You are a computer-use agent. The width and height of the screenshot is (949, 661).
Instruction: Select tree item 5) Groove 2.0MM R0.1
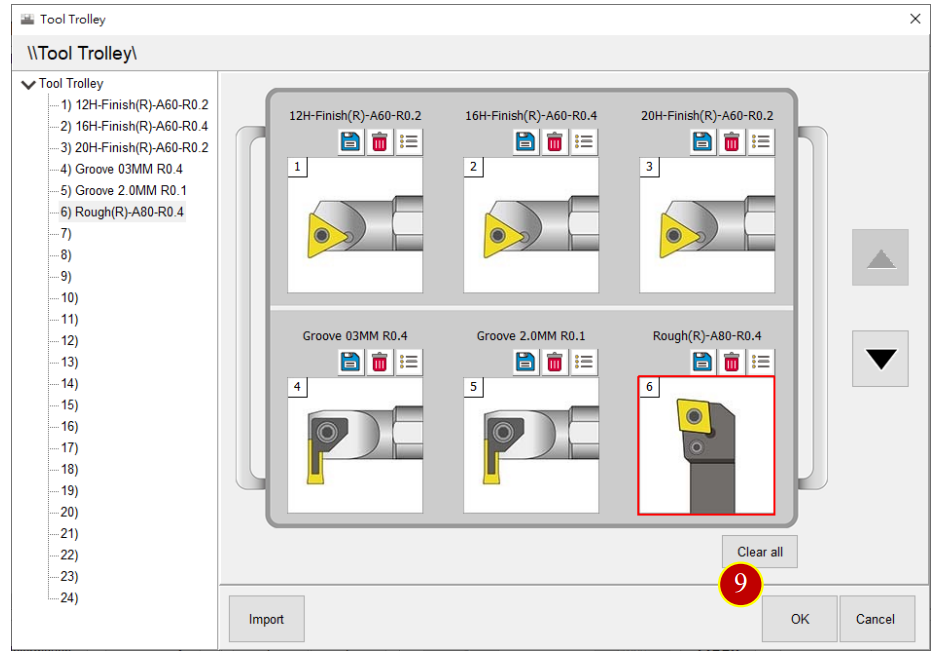point(123,191)
